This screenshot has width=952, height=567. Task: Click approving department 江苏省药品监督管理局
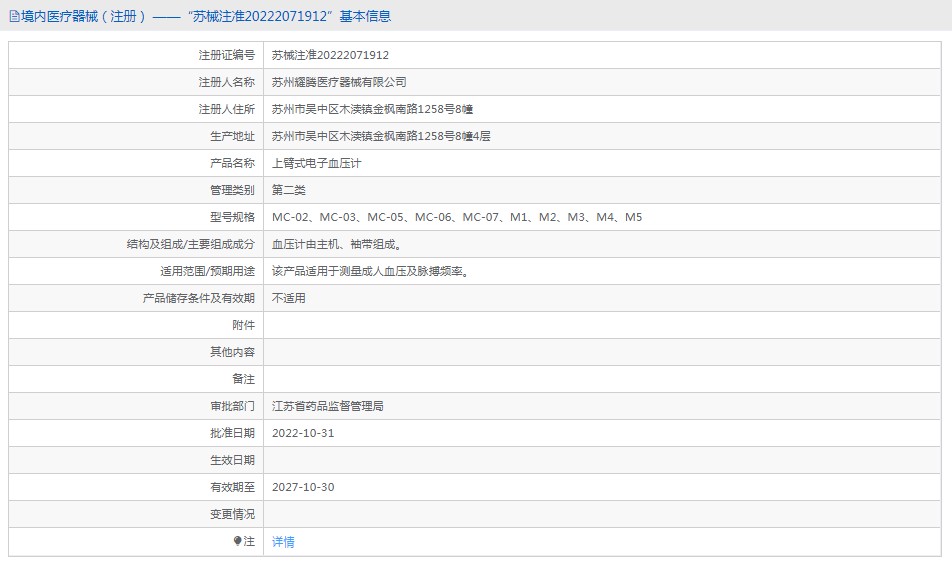pyautogui.click(x=327, y=406)
